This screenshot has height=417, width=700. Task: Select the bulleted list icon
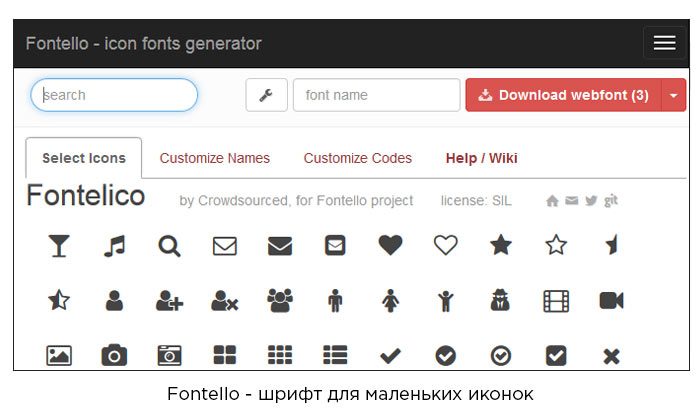click(335, 355)
